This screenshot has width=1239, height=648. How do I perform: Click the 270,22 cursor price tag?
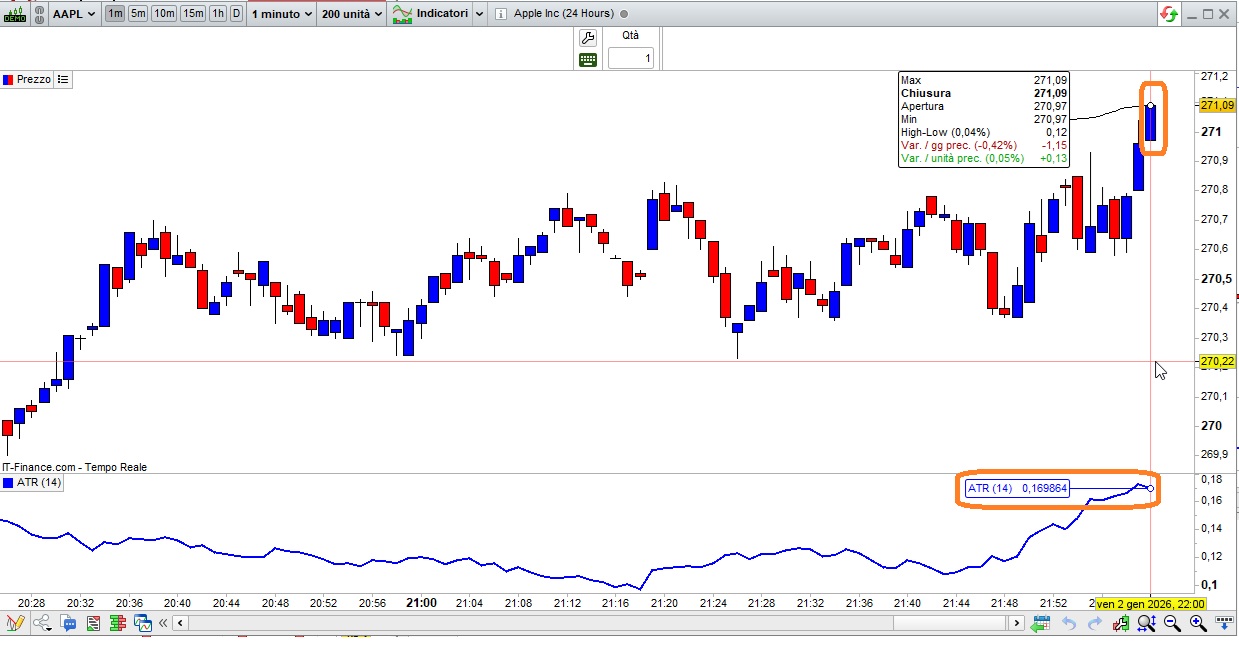point(1217,361)
